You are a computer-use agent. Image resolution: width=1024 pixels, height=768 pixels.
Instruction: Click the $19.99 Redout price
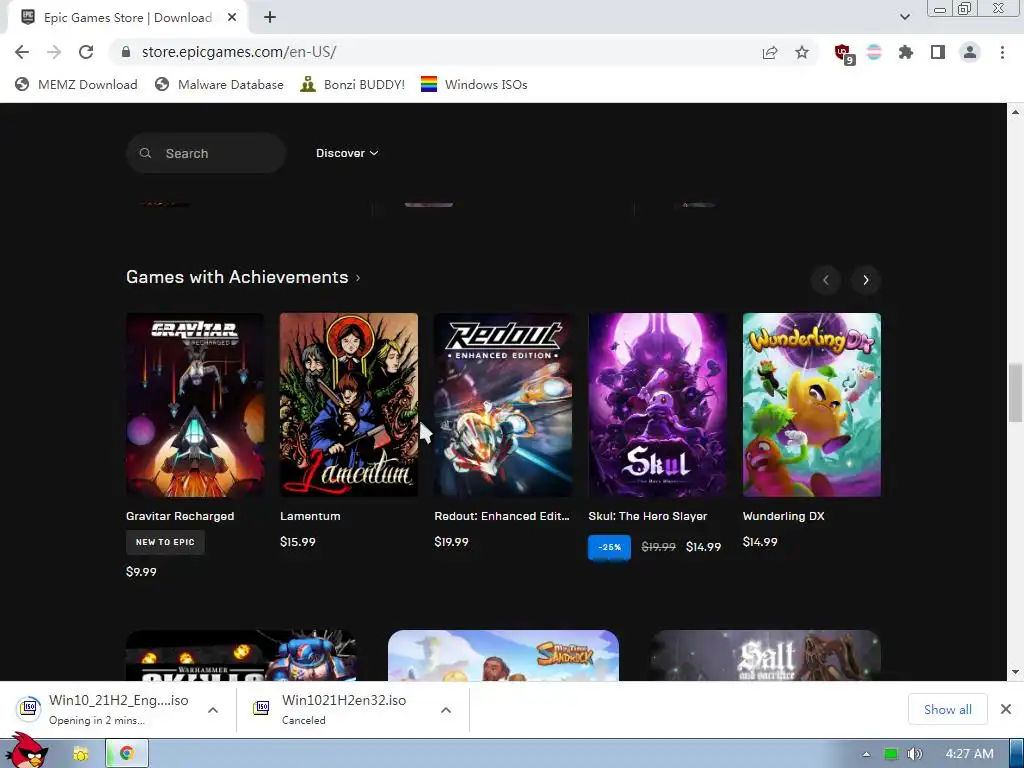point(451,542)
